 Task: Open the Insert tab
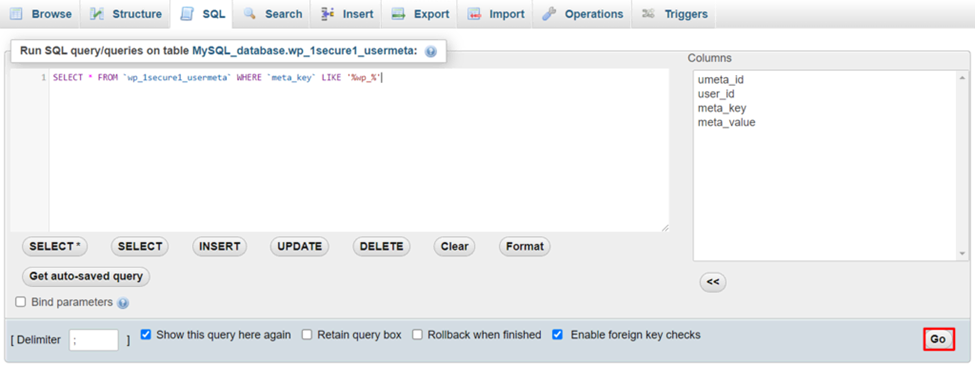pyautogui.click(x=348, y=14)
